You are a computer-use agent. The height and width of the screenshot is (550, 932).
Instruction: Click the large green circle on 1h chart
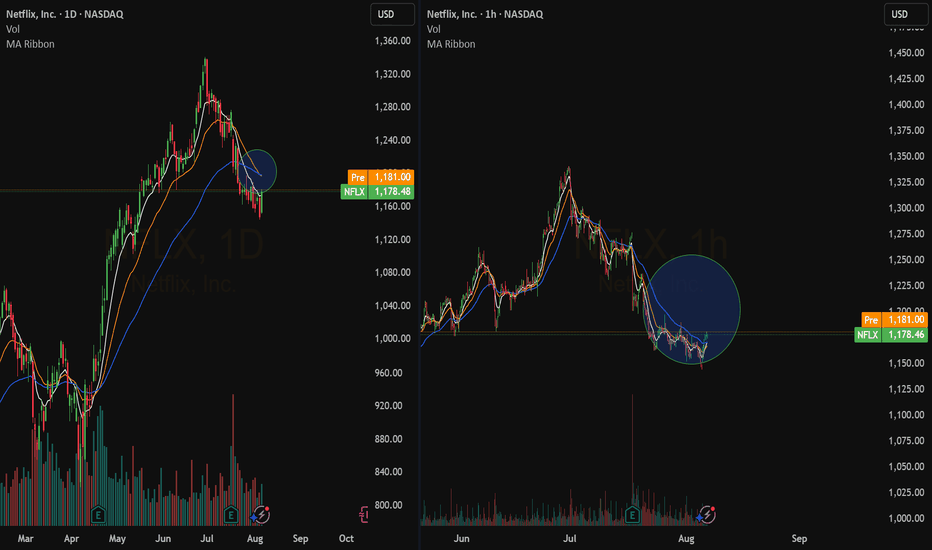click(691, 309)
